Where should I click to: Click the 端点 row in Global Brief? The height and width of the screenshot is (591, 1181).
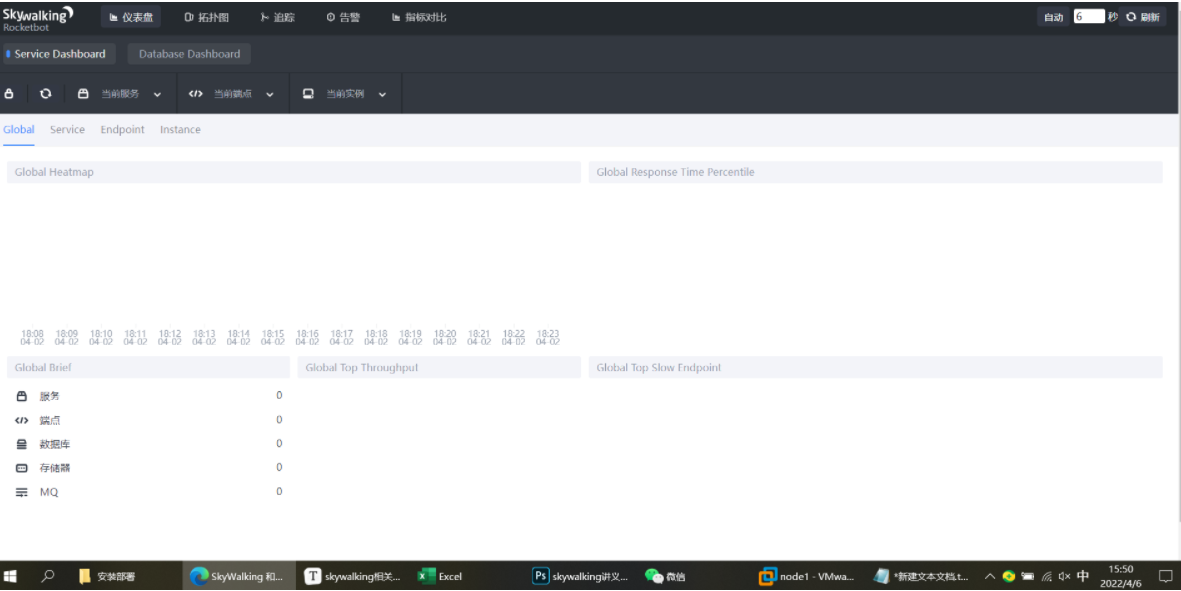(148, 419)
